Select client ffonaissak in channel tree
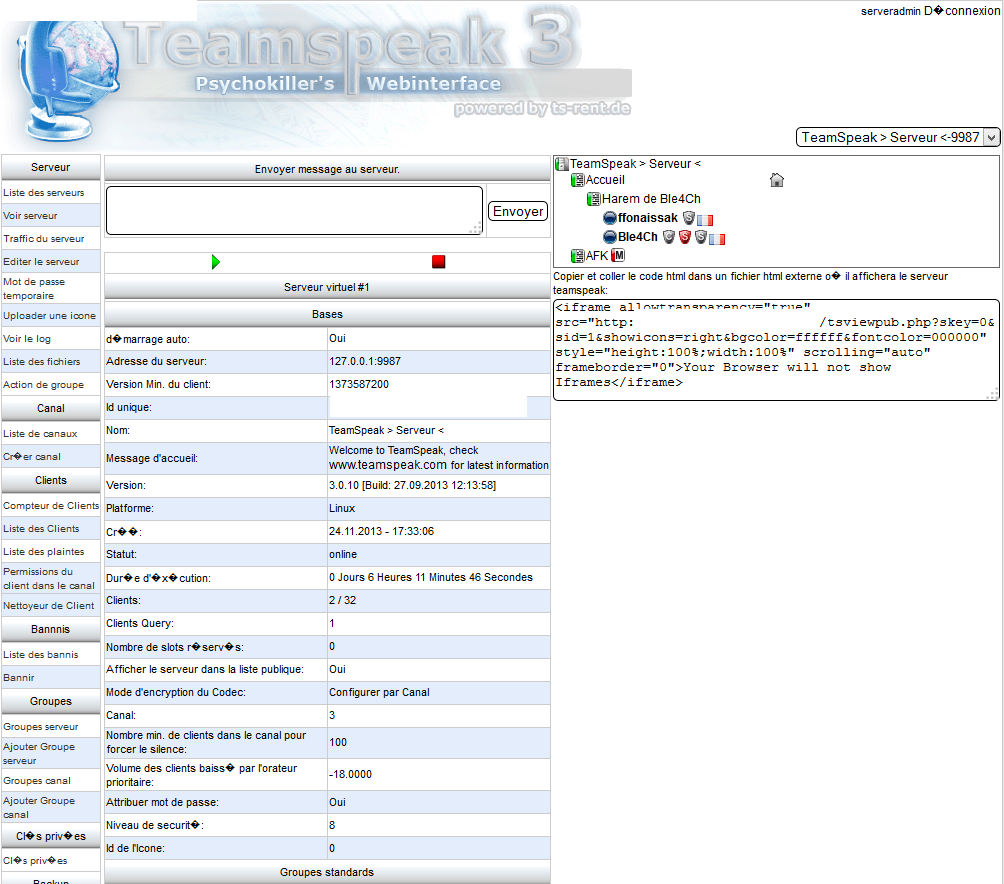 pyautogui.click(x=647, y=218)
